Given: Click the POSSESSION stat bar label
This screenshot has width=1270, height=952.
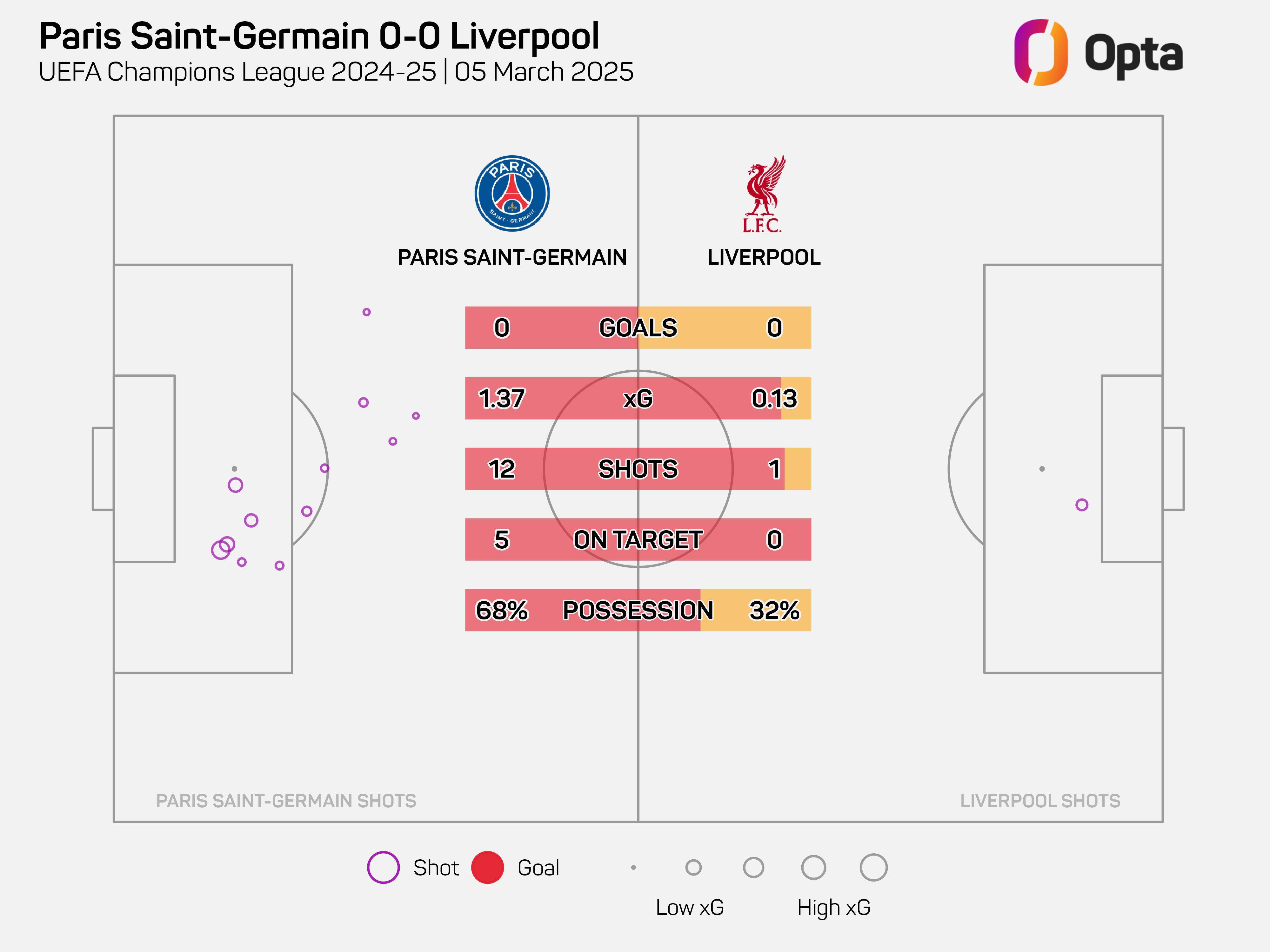Looking at the screenshot, I should (638, 610).
